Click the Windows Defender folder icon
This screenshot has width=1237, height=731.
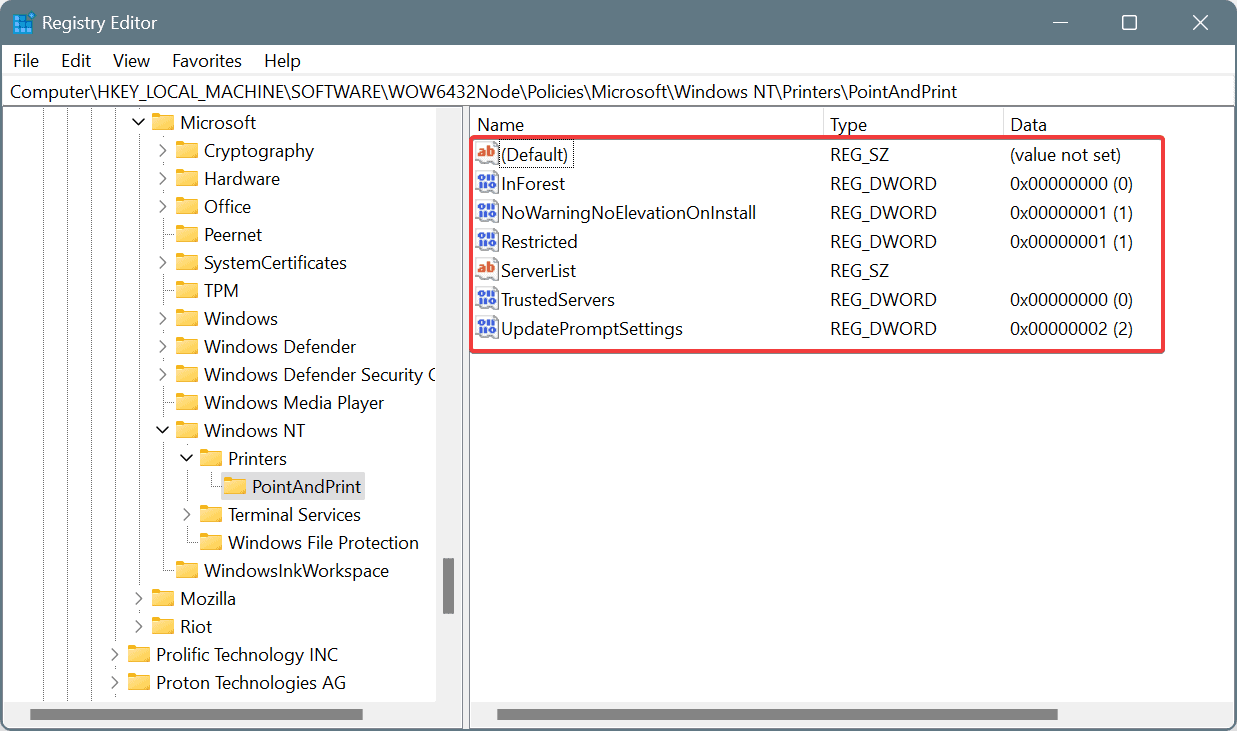click(187, 346)
